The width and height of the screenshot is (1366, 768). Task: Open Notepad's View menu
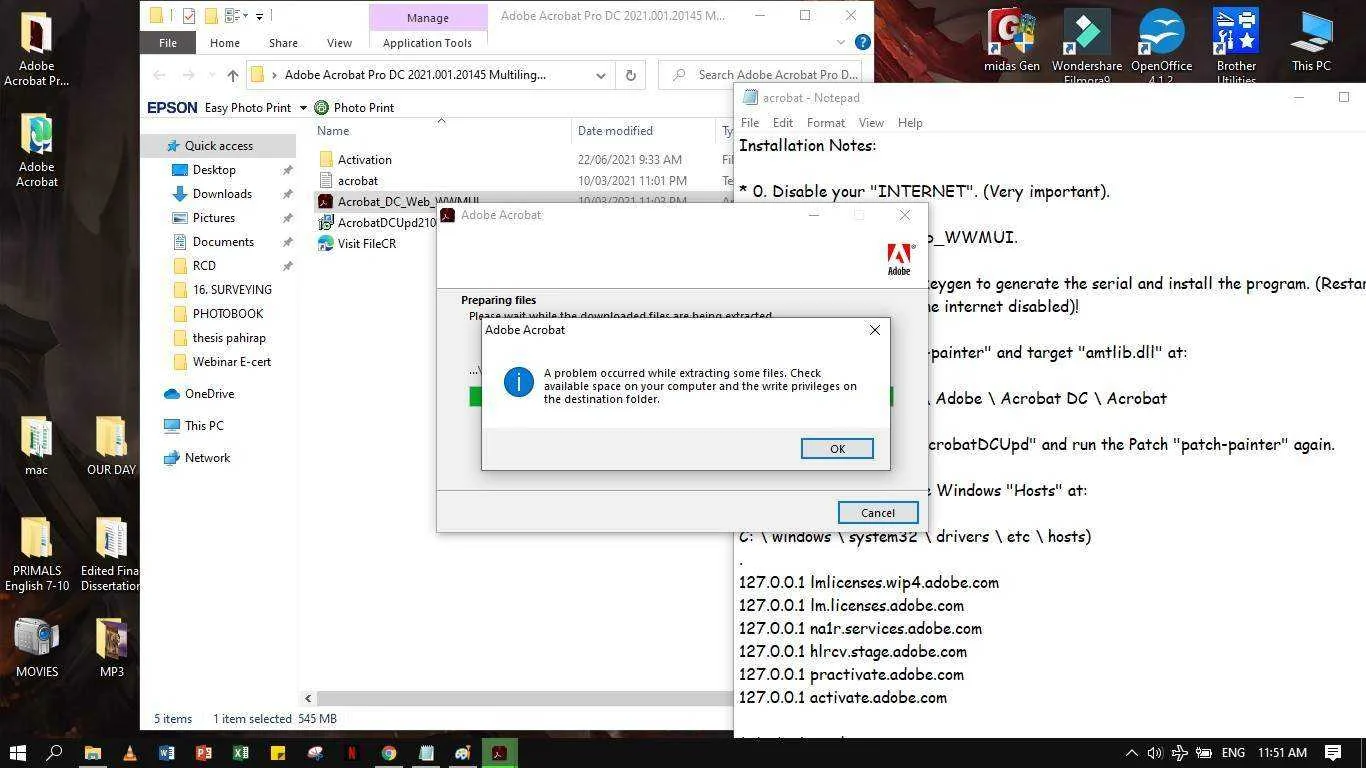(x=871, y=123)
